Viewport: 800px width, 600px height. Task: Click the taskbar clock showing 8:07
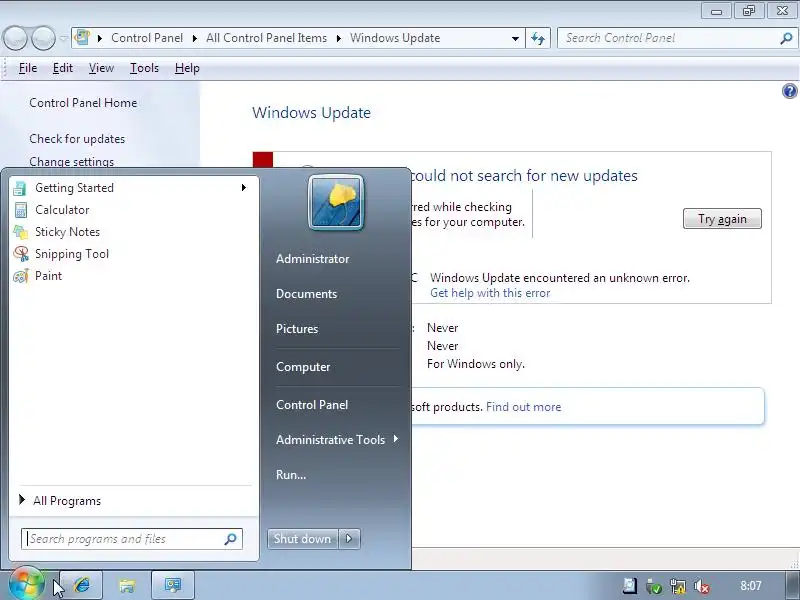[751, 586]
